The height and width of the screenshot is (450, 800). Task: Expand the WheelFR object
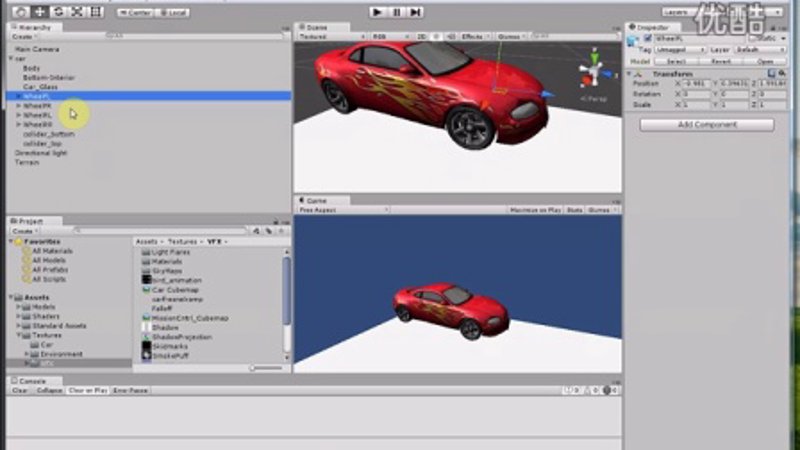click(x=19, y=106)
